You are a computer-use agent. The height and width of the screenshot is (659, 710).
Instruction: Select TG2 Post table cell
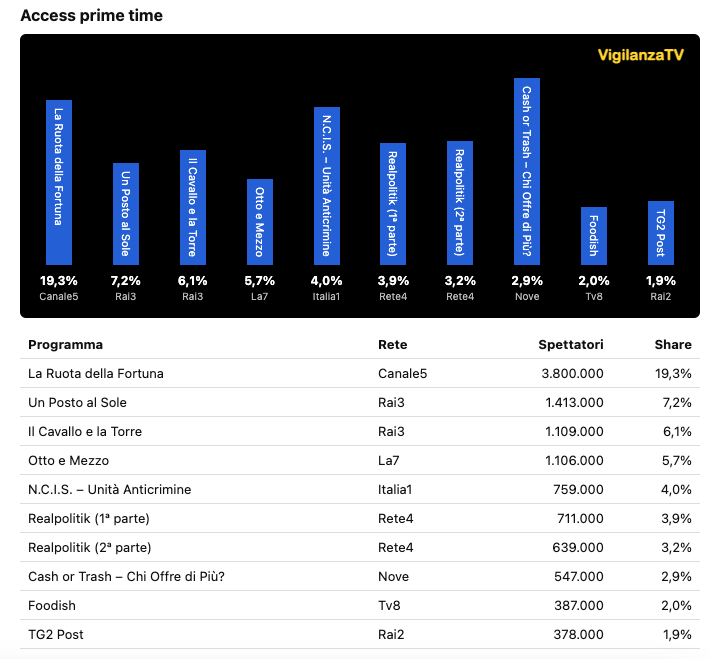56,635
